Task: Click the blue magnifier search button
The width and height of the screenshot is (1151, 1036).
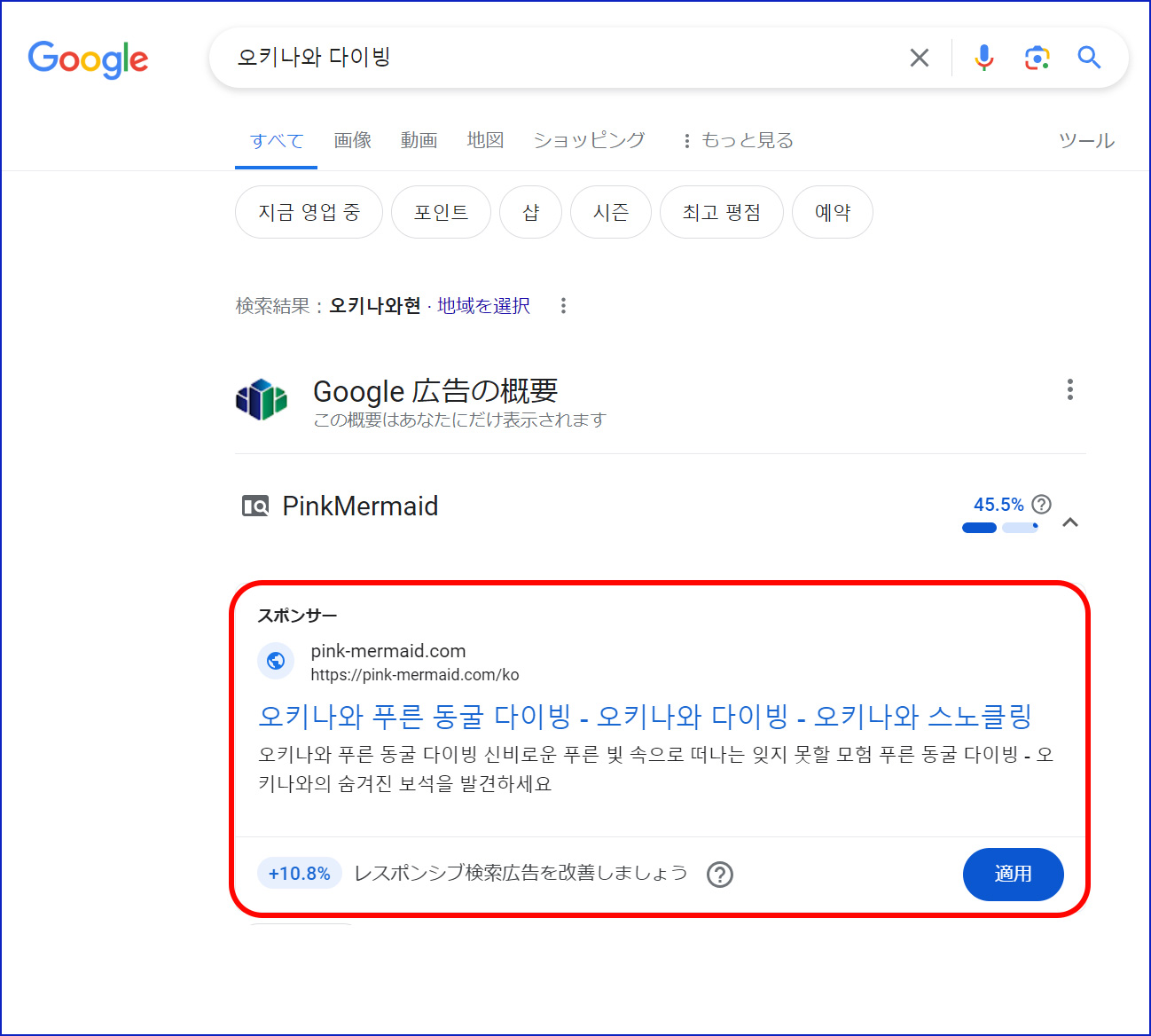Action: coord(1089,59)
